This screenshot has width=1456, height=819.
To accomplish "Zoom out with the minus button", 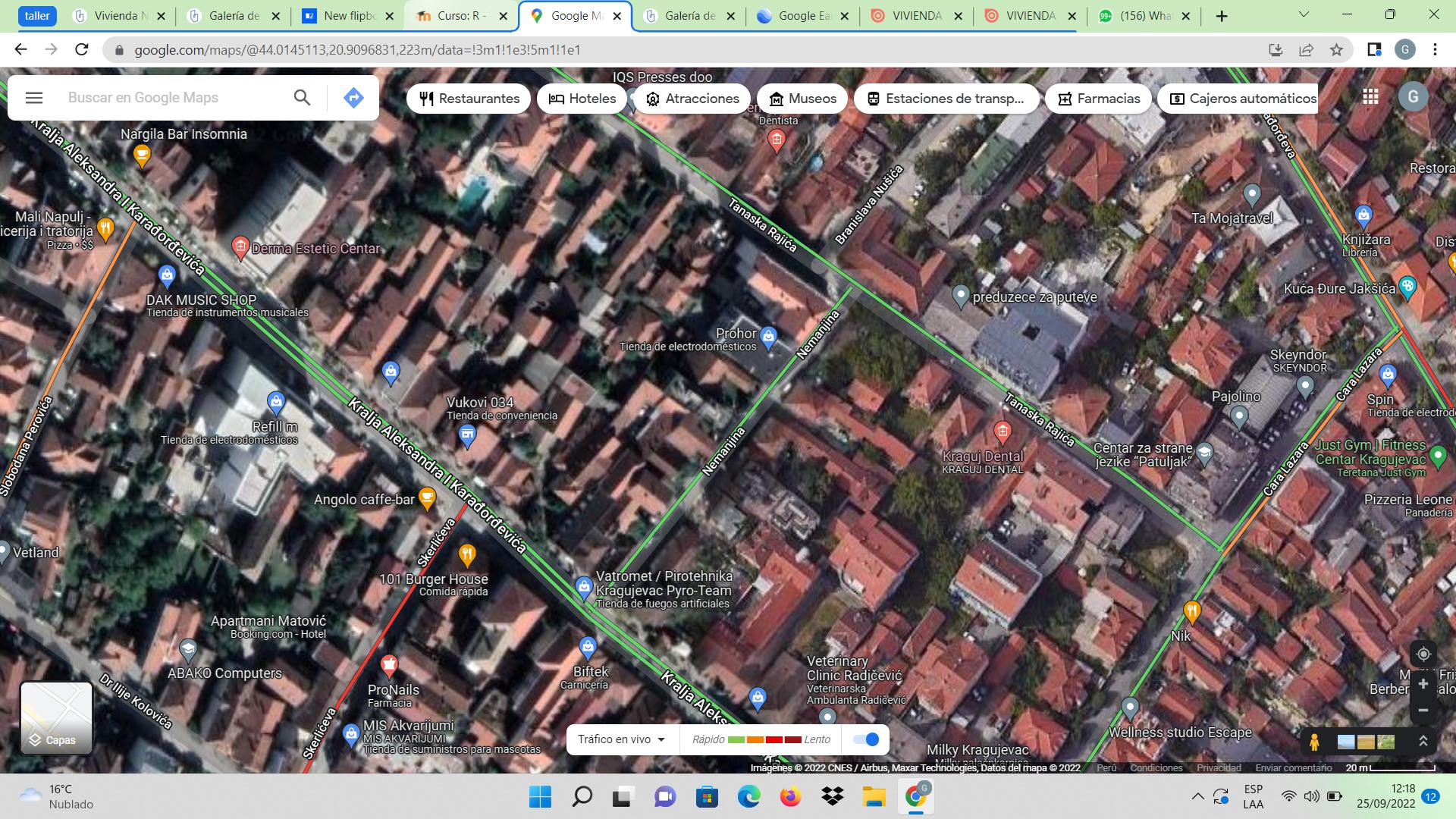I will point(1423,711).
